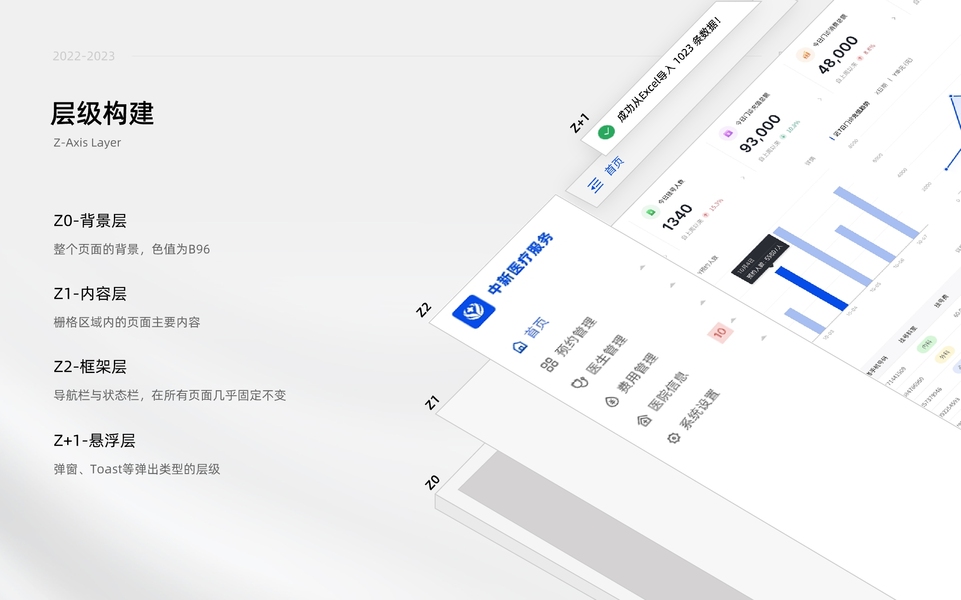
Task: Click the orange icon on the 48,000 card
Action: point(805,55)
